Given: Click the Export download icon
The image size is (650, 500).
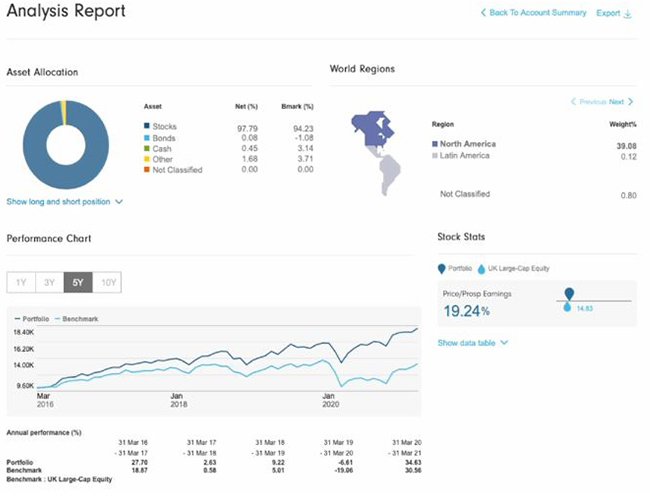Looking at the screenshot, I should click(x=628, y=14).
